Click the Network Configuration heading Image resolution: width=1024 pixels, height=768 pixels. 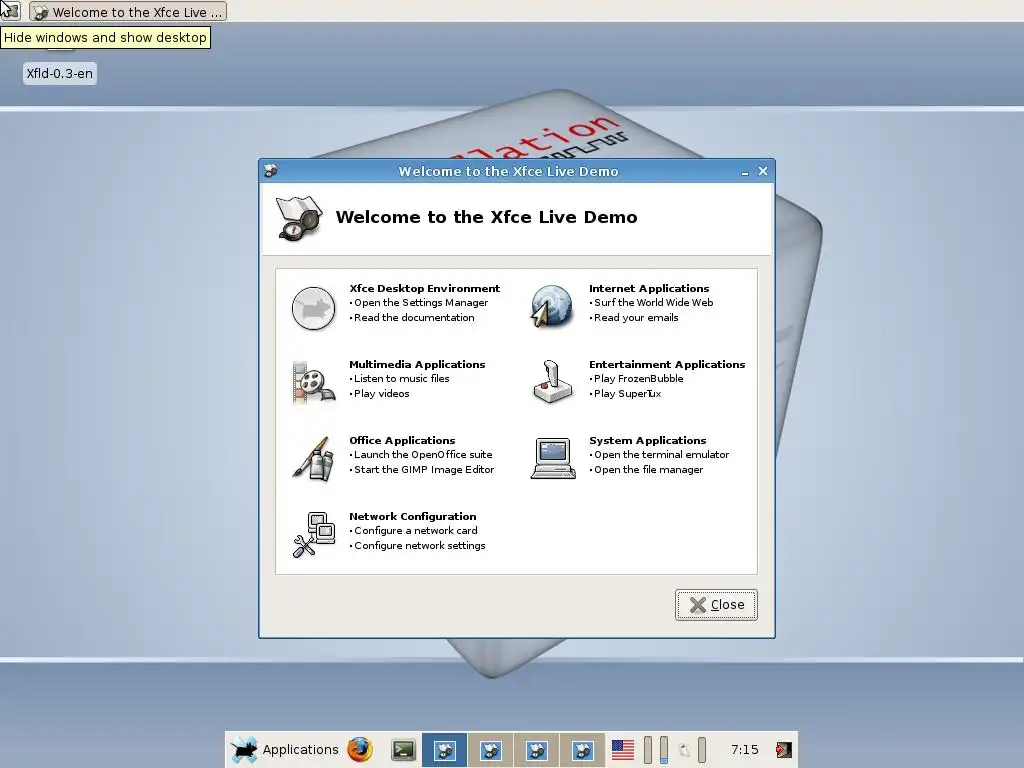(x=413, y=517)
